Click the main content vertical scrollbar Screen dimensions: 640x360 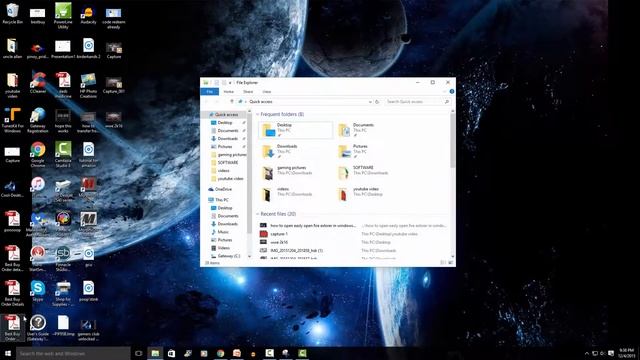[x=452, y=140]
